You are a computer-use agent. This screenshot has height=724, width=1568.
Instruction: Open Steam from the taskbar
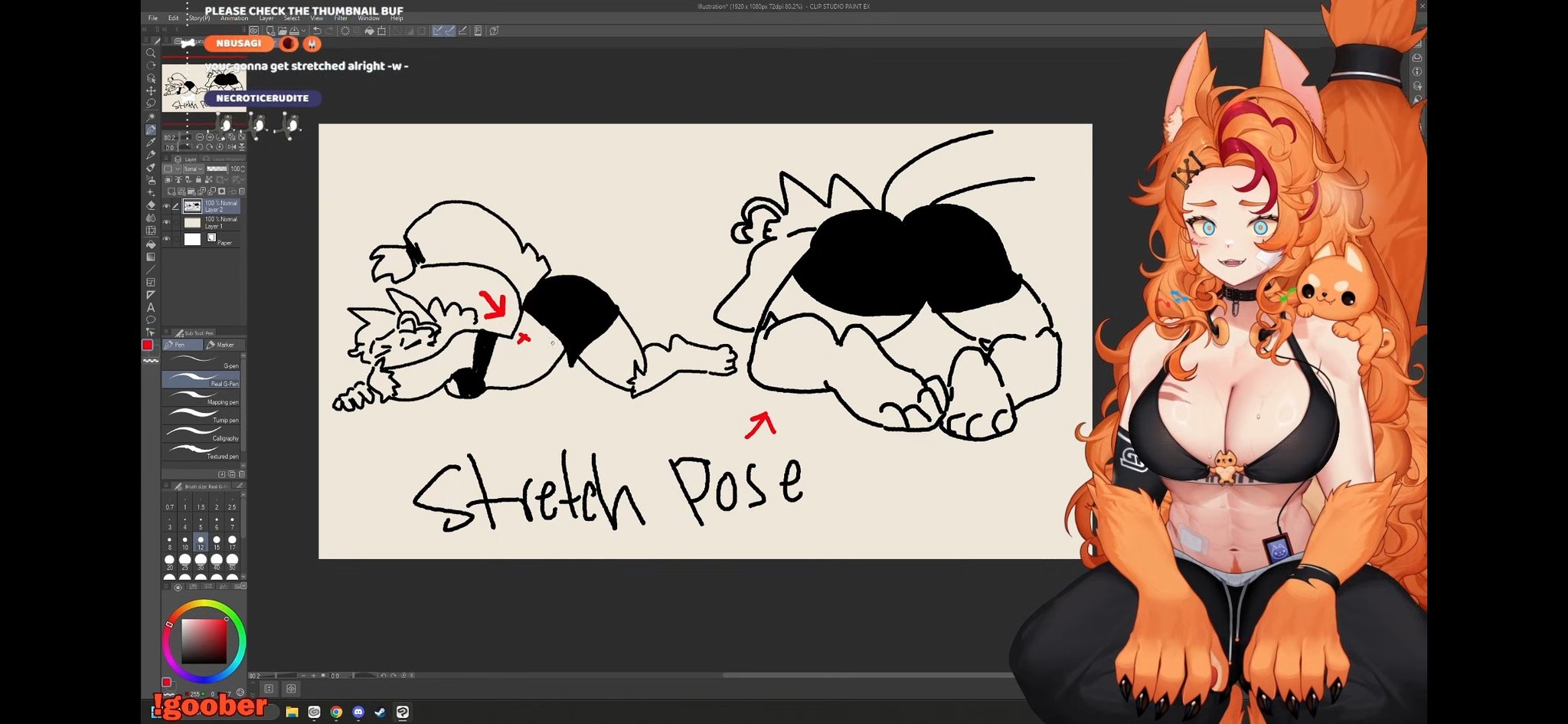click(381, 712)
